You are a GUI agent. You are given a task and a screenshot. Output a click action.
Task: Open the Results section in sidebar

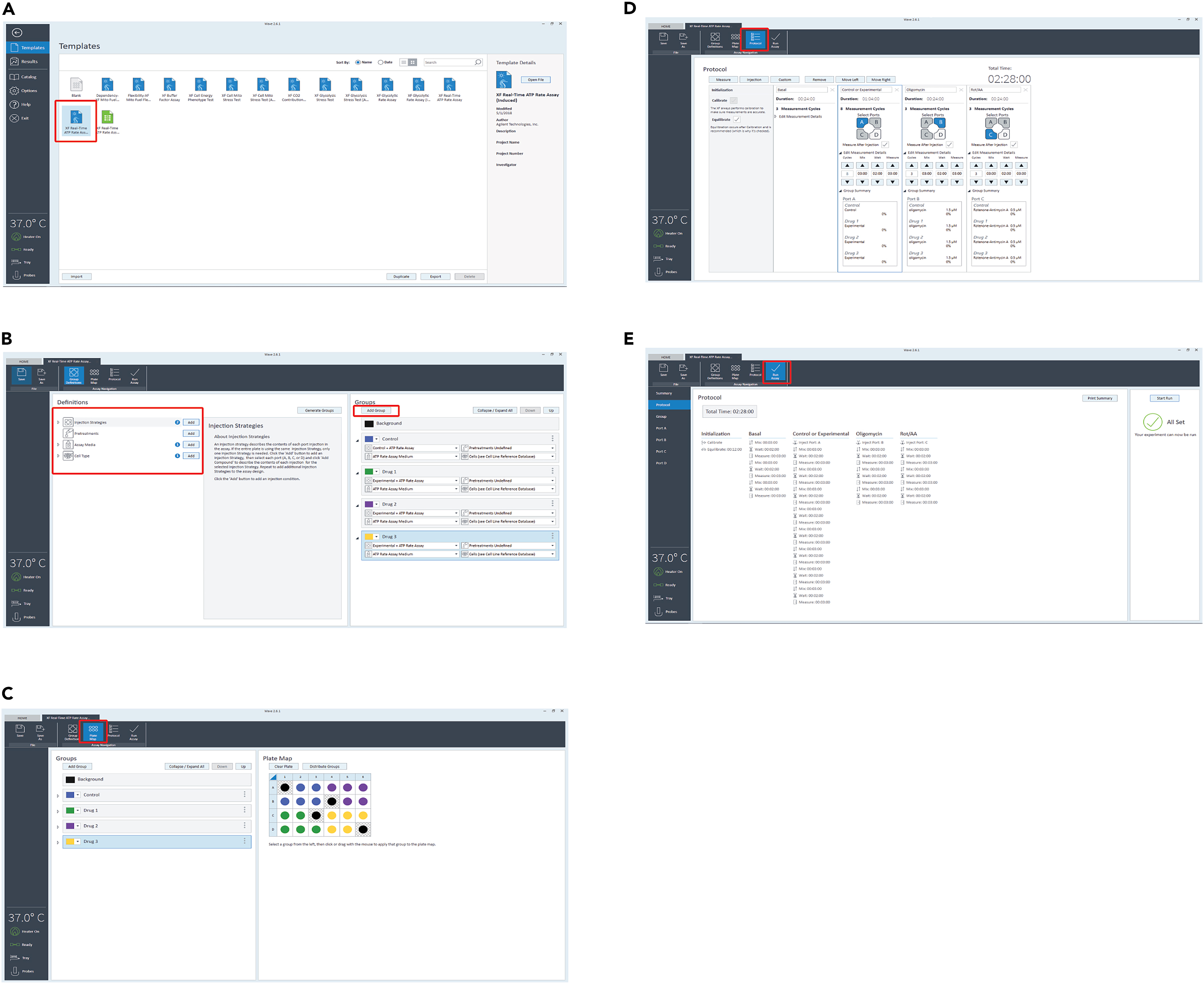tap(28, 62)
